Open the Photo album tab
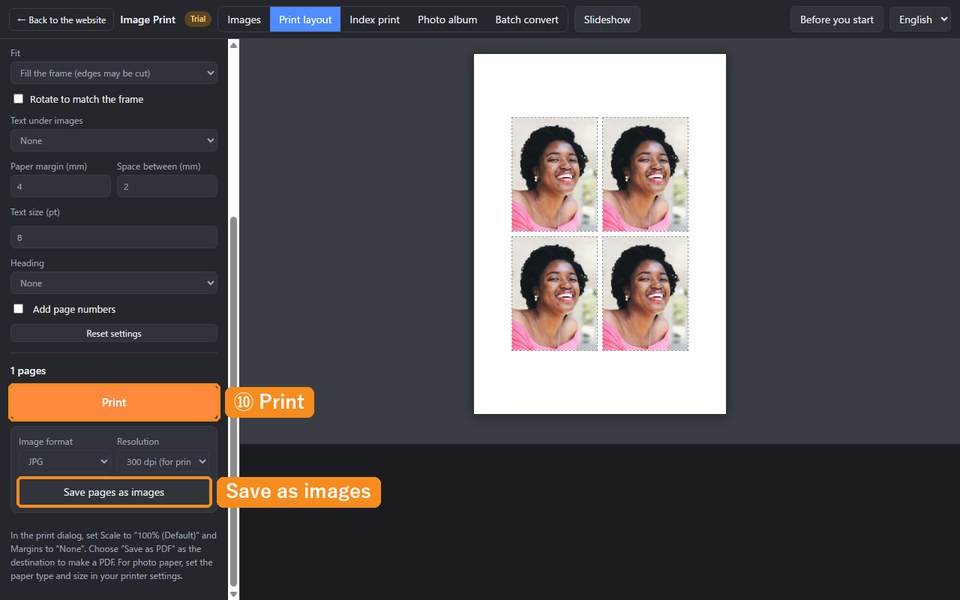Screen dimensions: 960x600 [447, 20]
